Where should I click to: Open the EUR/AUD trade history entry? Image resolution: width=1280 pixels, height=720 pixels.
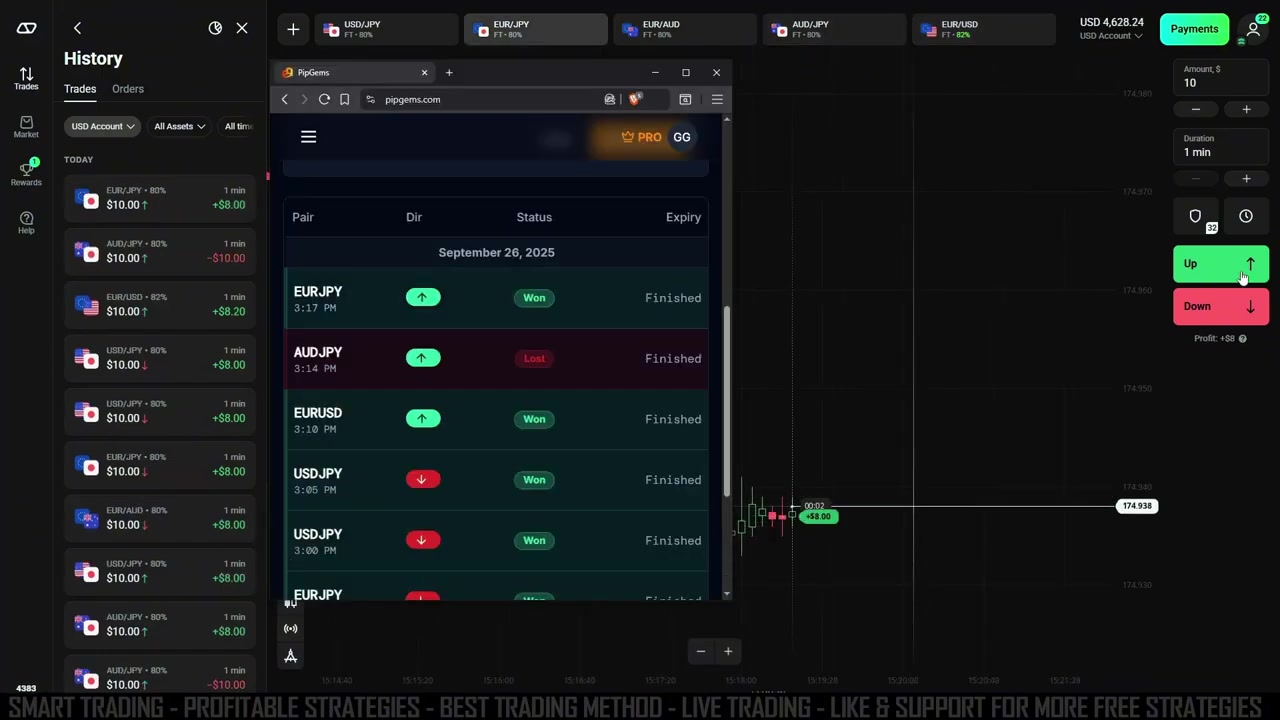point(159,518)
